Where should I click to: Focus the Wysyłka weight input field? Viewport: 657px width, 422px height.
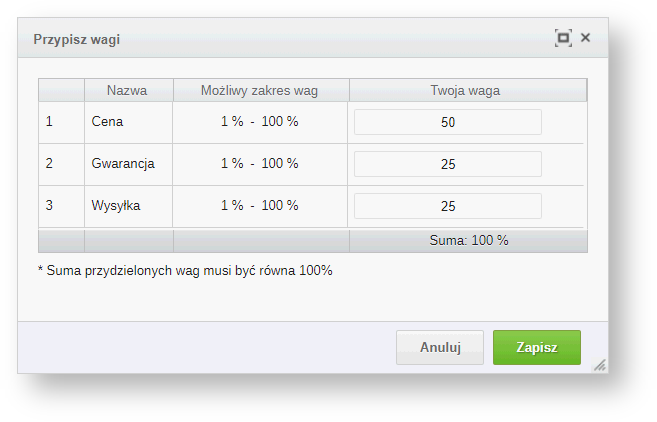point(447,206)
